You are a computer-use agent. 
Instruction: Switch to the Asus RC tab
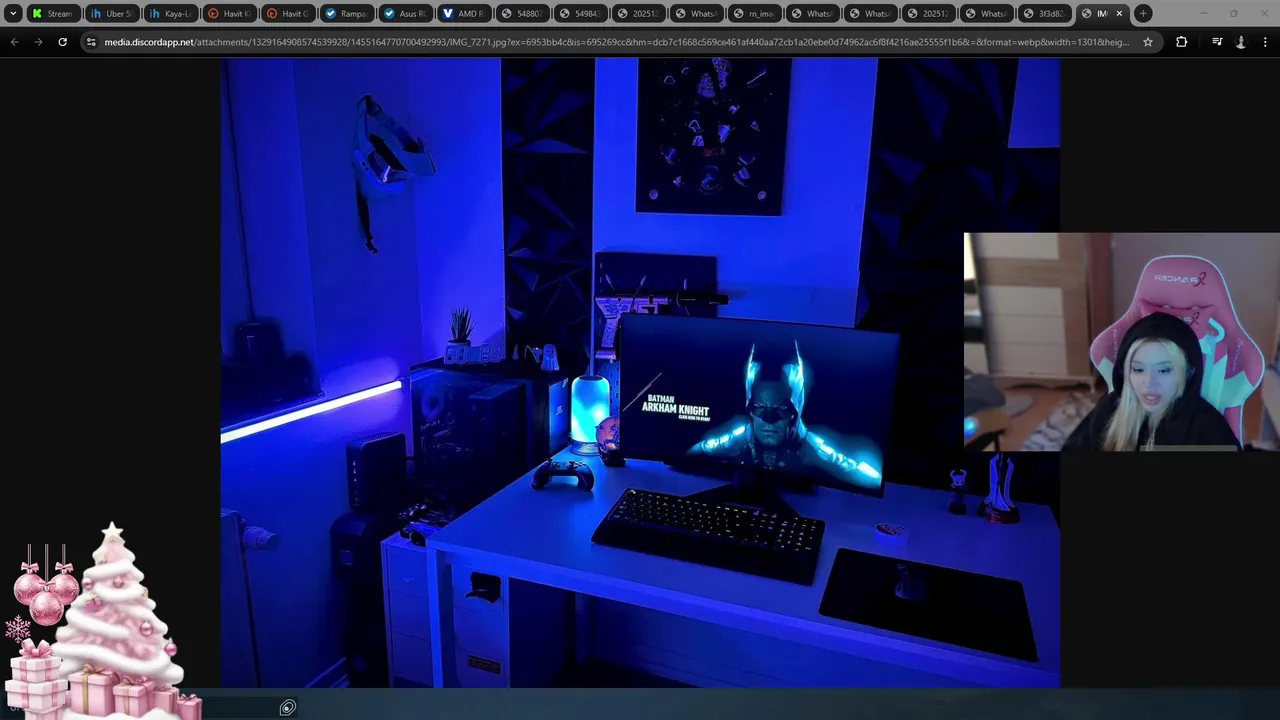point(405,14)
